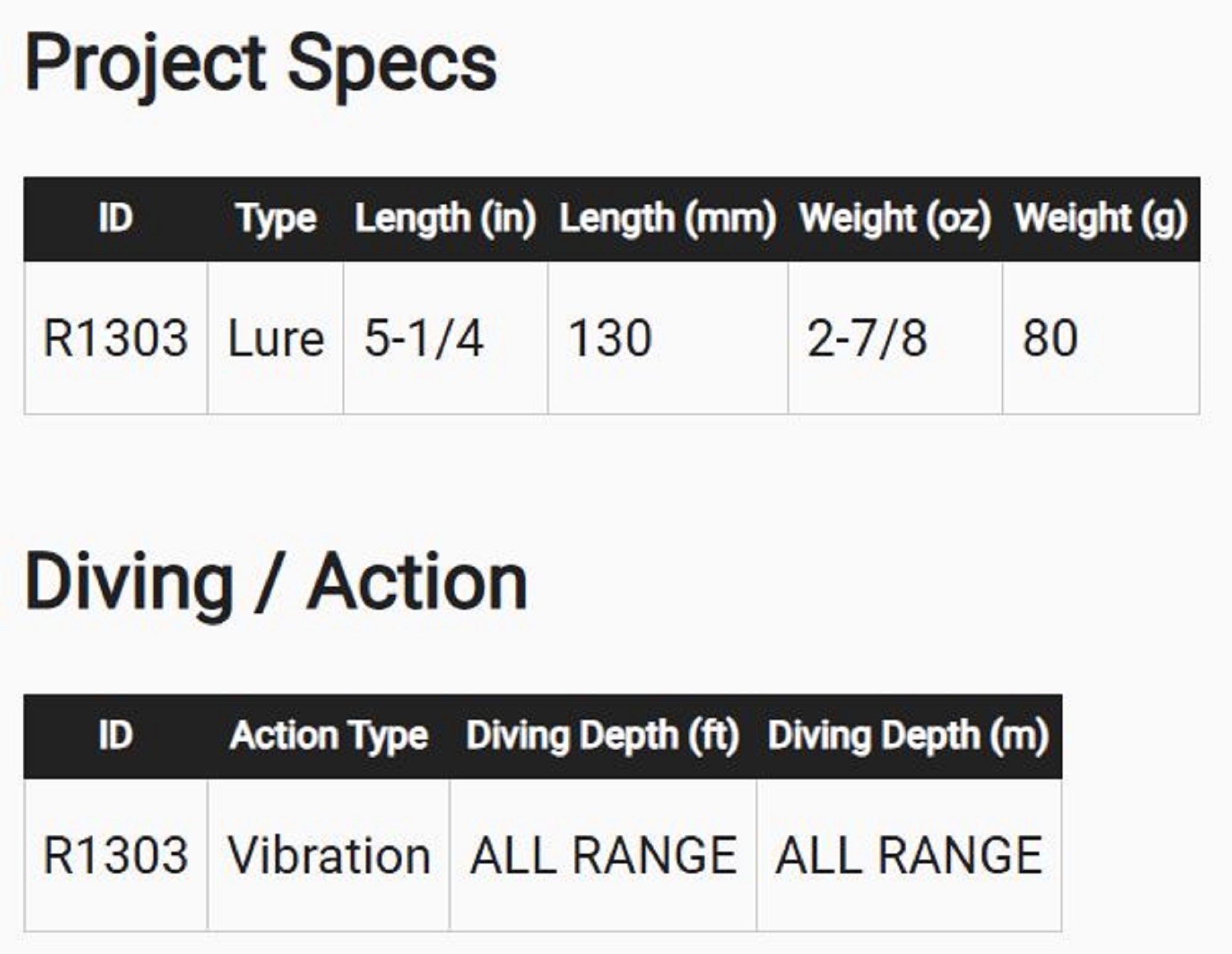Image resolution: width=1232 pixels, height=954 pixels.
Task: Click the Diving / Action heading
Action: click(x=275, y=583)
